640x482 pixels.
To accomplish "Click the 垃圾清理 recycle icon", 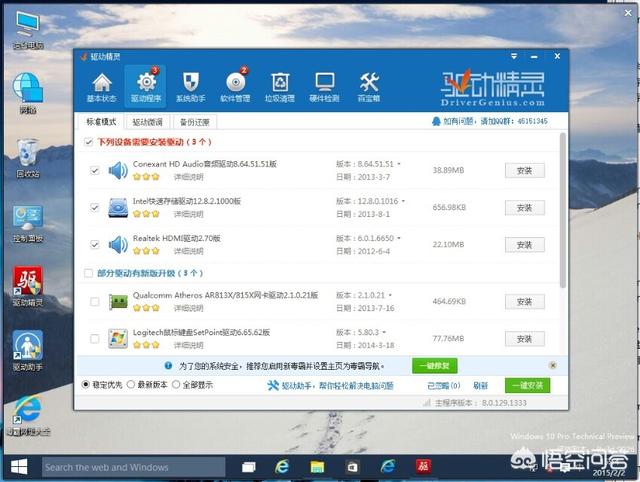I will tap(280, 87).
